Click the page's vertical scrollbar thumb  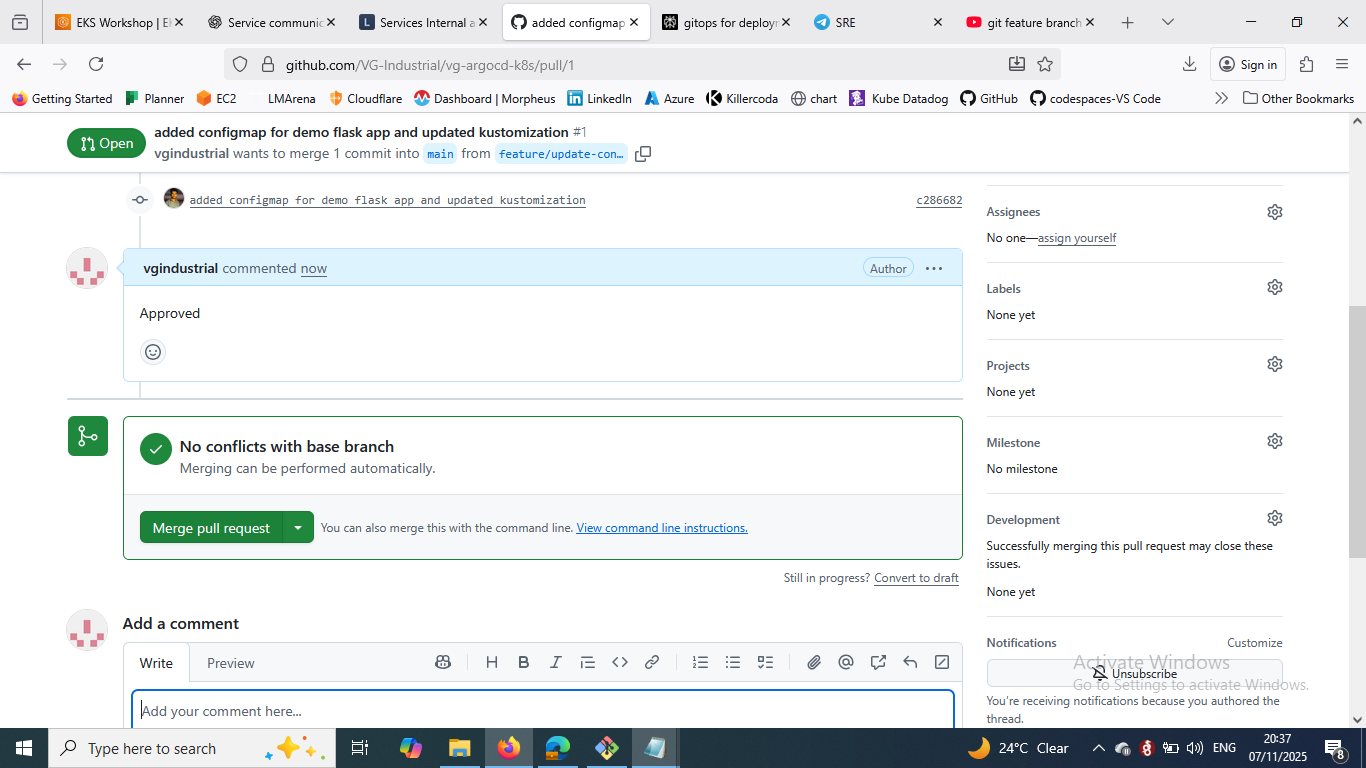pyautogui.click(x=1357, y=430)
